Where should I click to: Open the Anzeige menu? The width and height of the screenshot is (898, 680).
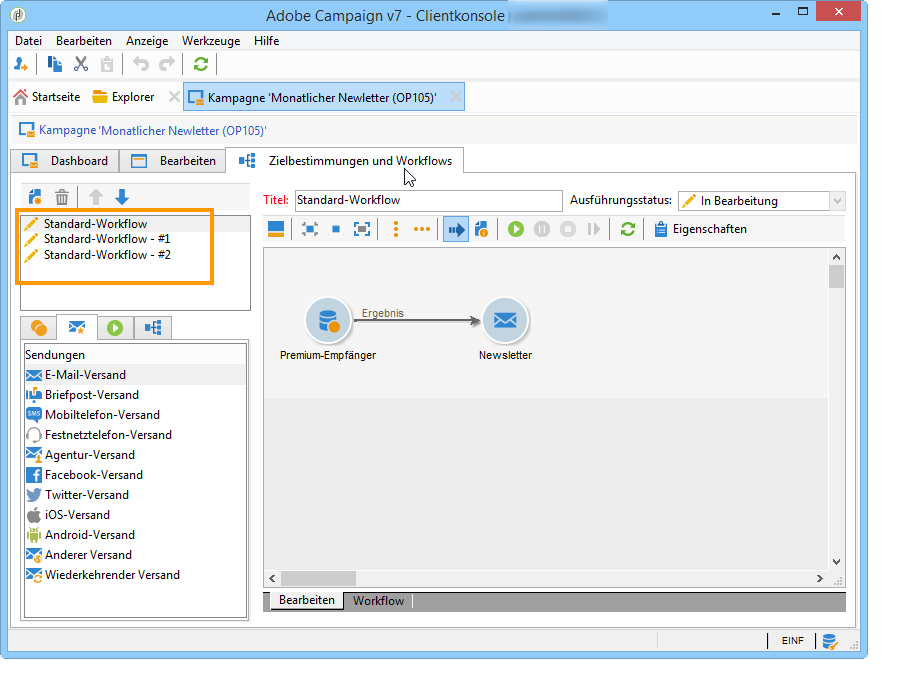147,41
